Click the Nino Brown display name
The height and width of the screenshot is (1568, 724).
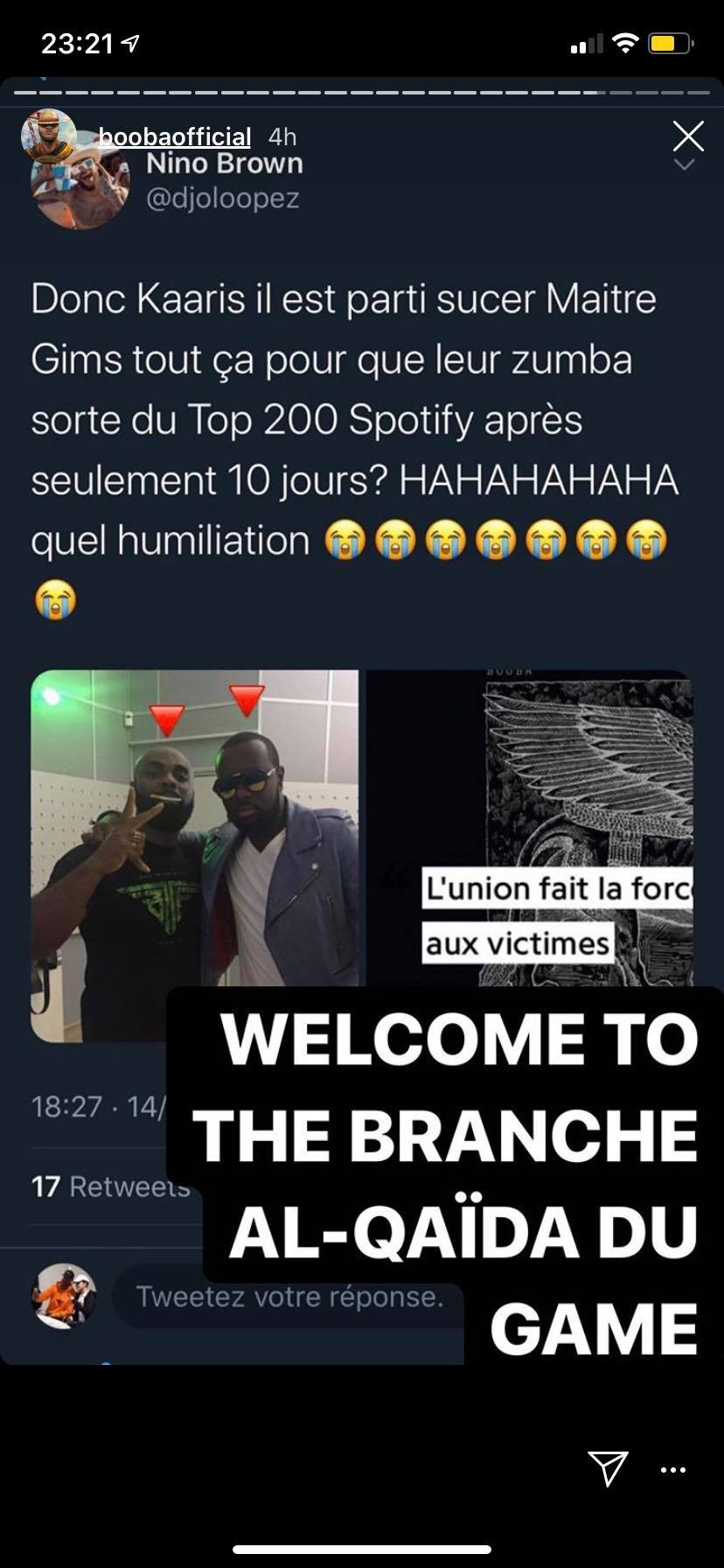tap(225, 164)
